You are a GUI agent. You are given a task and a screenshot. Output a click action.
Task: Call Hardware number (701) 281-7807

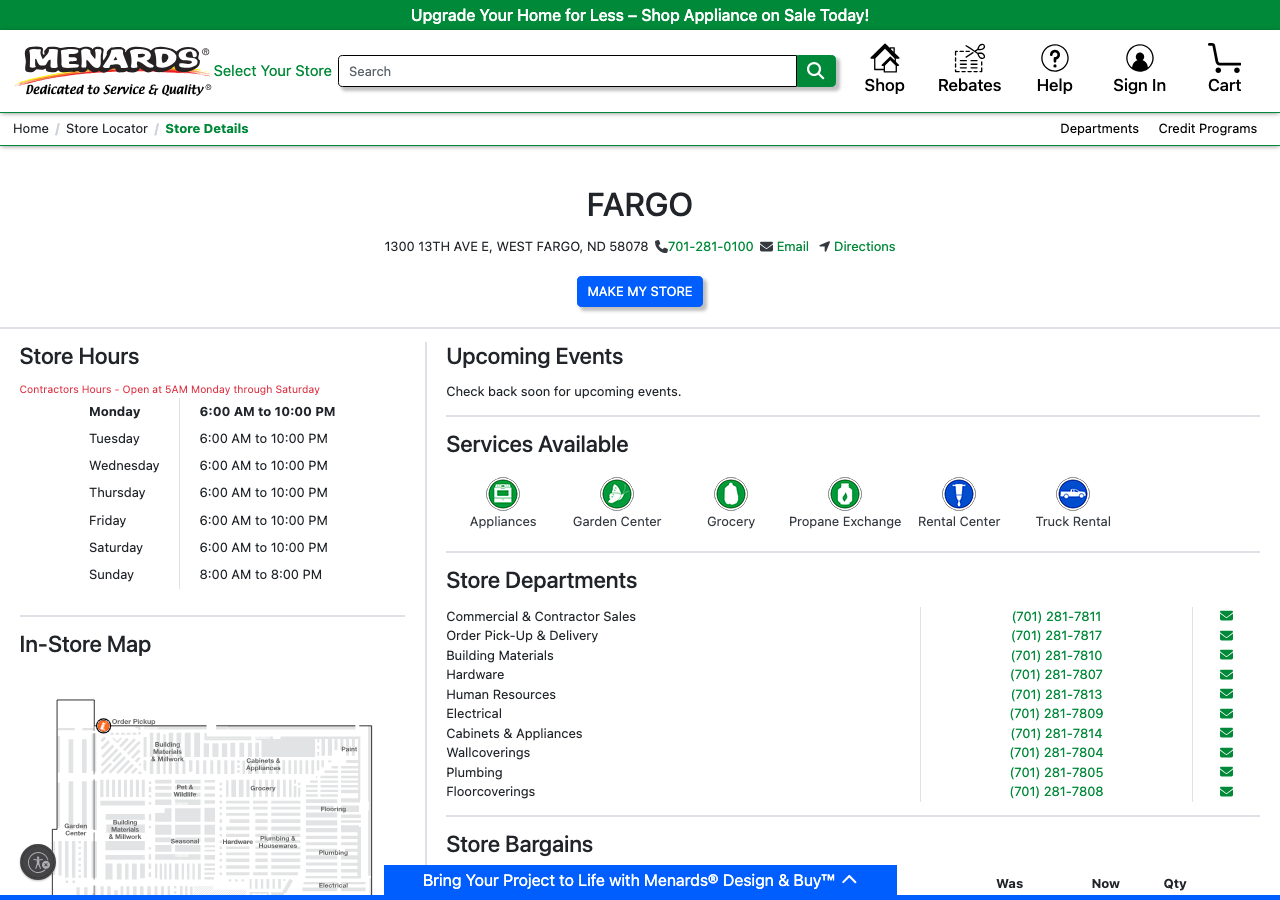(x=1056, y=675)
